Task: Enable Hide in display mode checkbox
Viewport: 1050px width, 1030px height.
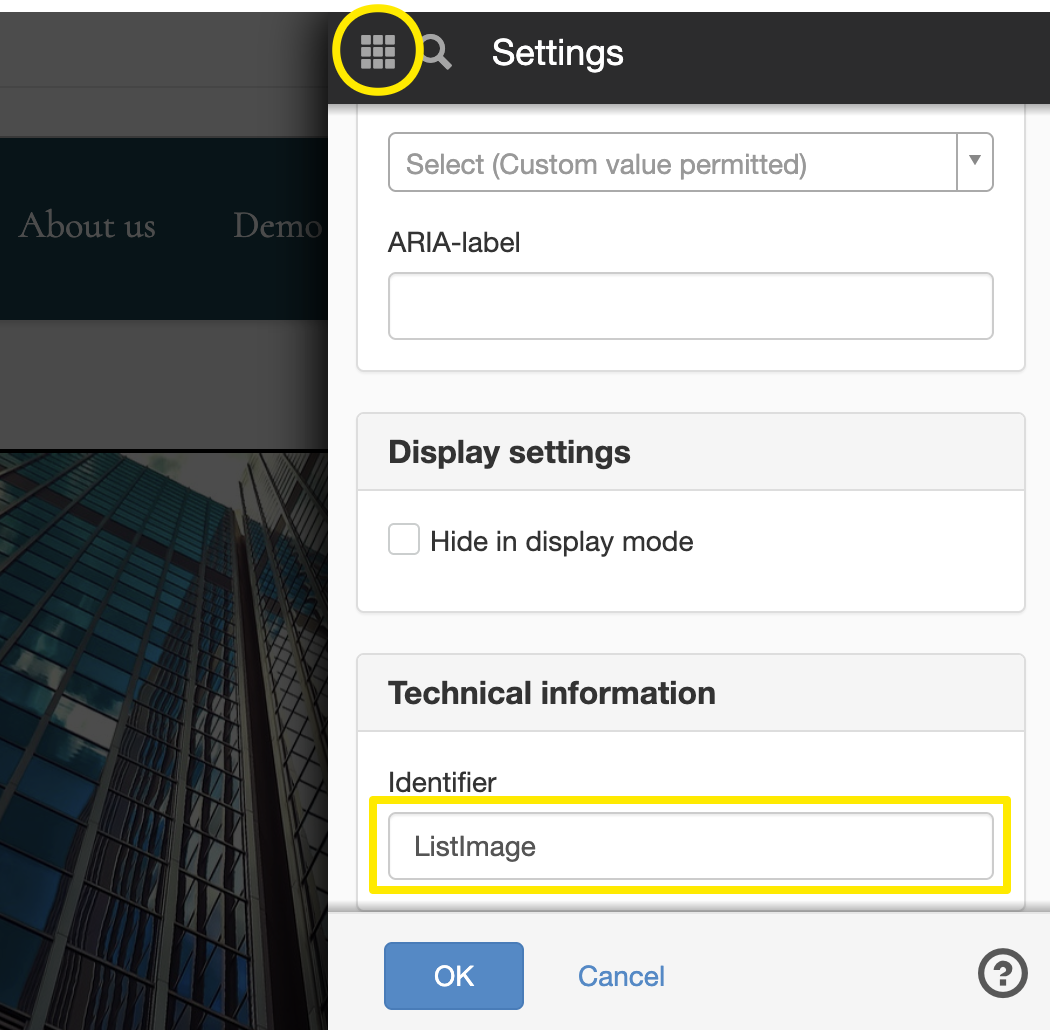Action: (404, 539)
